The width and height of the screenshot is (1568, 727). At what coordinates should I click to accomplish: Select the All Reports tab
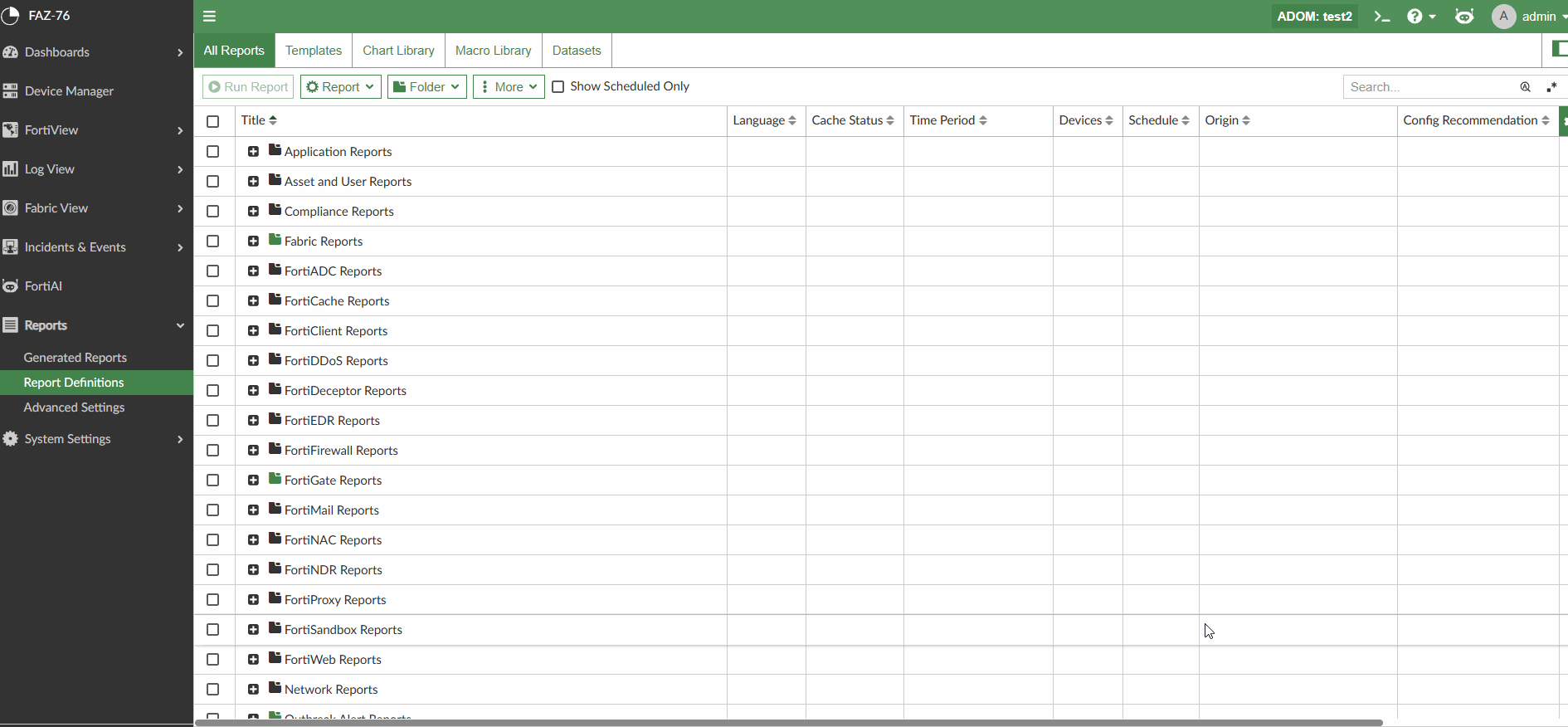tap(234, 50)
